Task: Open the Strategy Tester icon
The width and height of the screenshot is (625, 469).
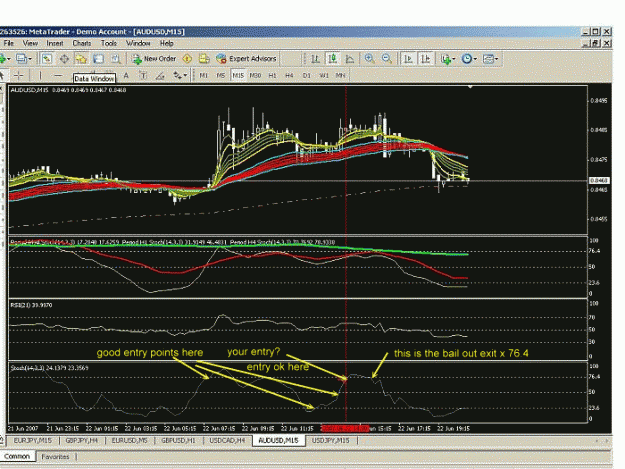Action: [x=116, y=59]
